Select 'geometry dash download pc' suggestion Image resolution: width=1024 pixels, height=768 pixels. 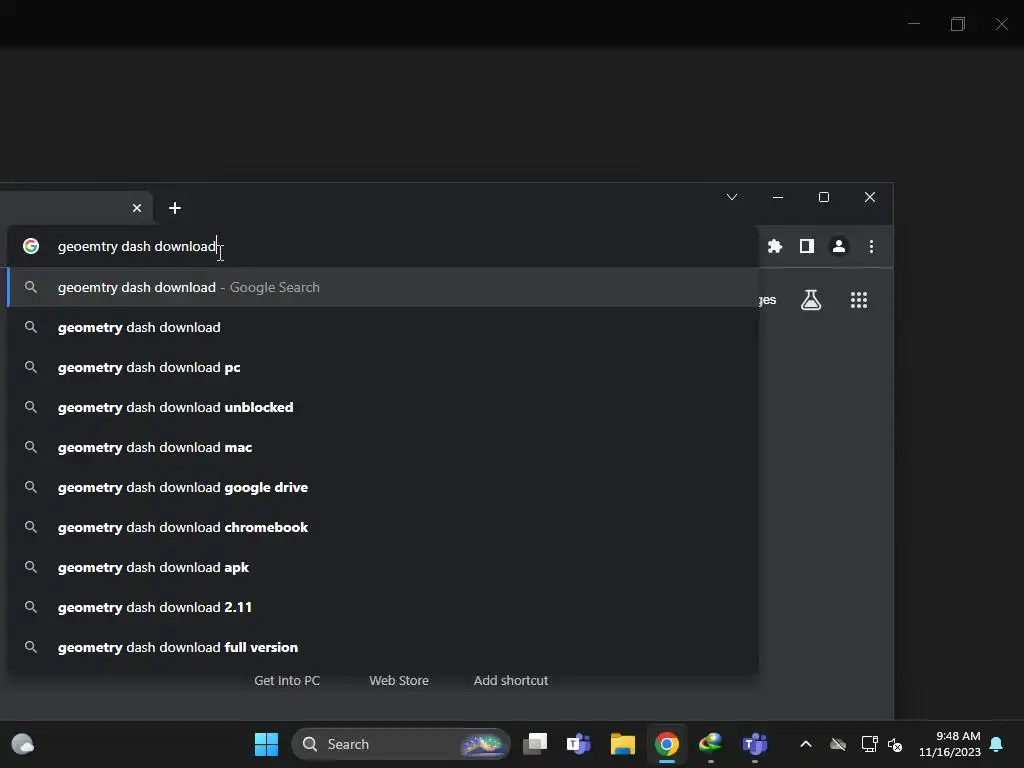383,367
